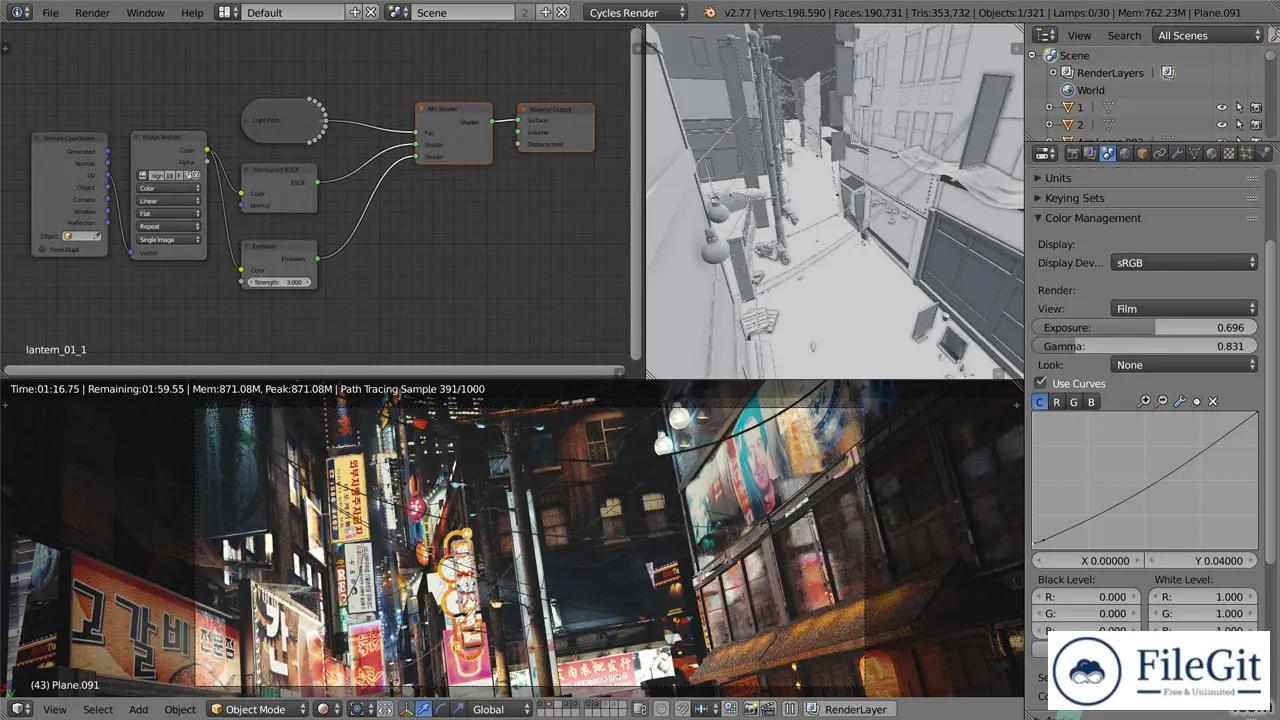
Task: Open the Render menu
Action: [x=92, y=13]
